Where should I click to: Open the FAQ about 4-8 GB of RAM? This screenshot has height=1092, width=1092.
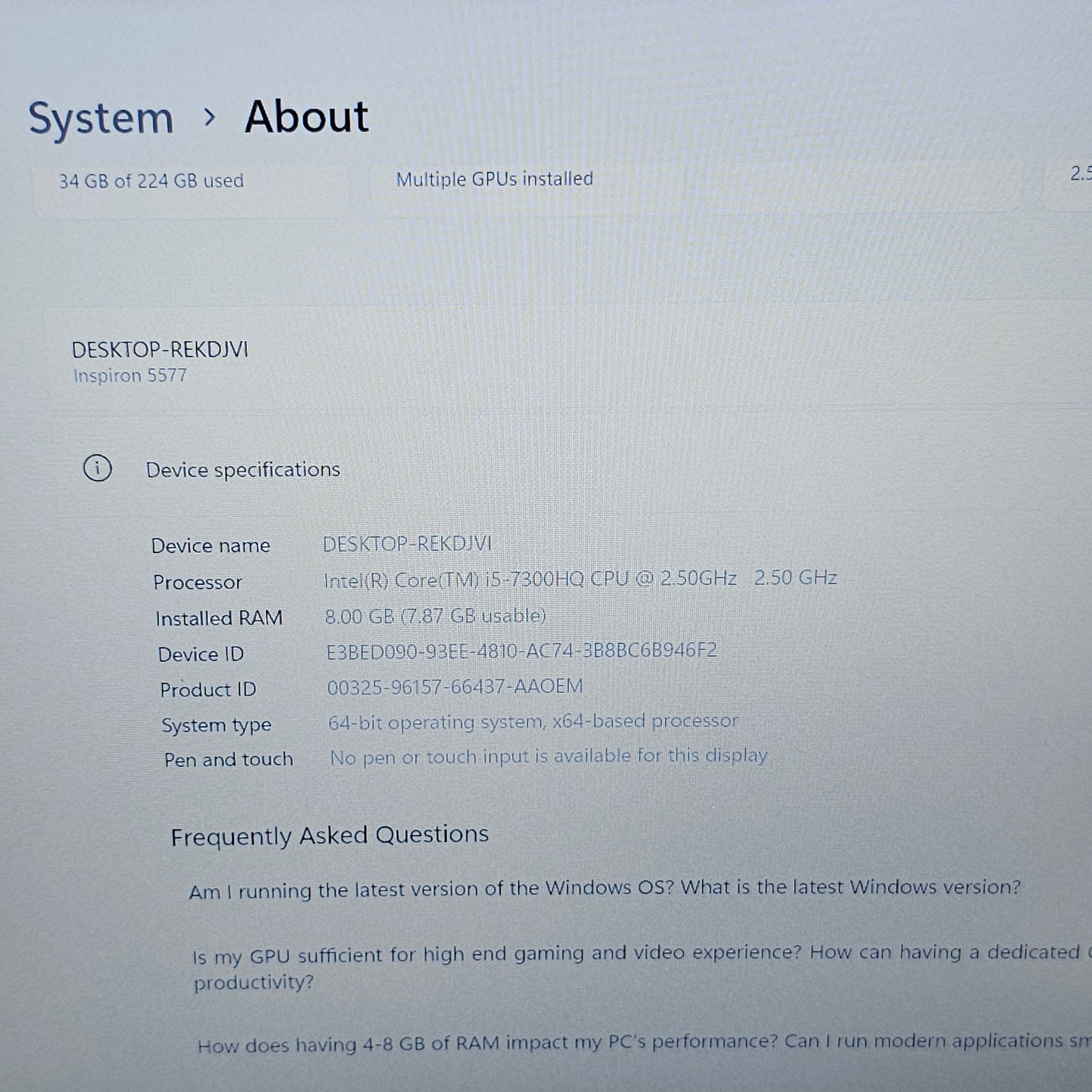[642, 1043]
